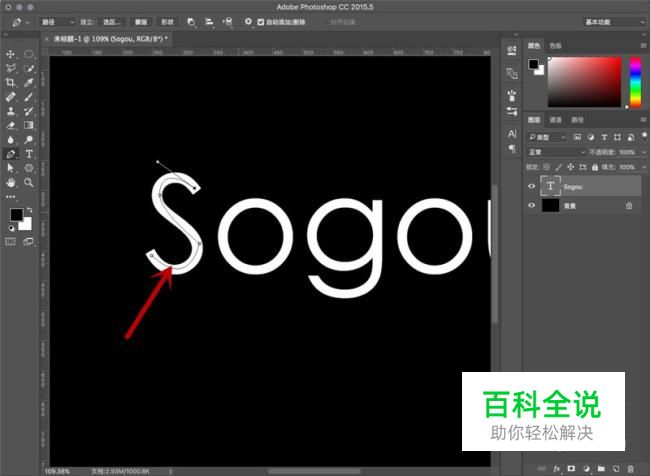Viewport: 650px width, 476px height.
Task: Select the Dodge tool
Action: pos(29,140)
